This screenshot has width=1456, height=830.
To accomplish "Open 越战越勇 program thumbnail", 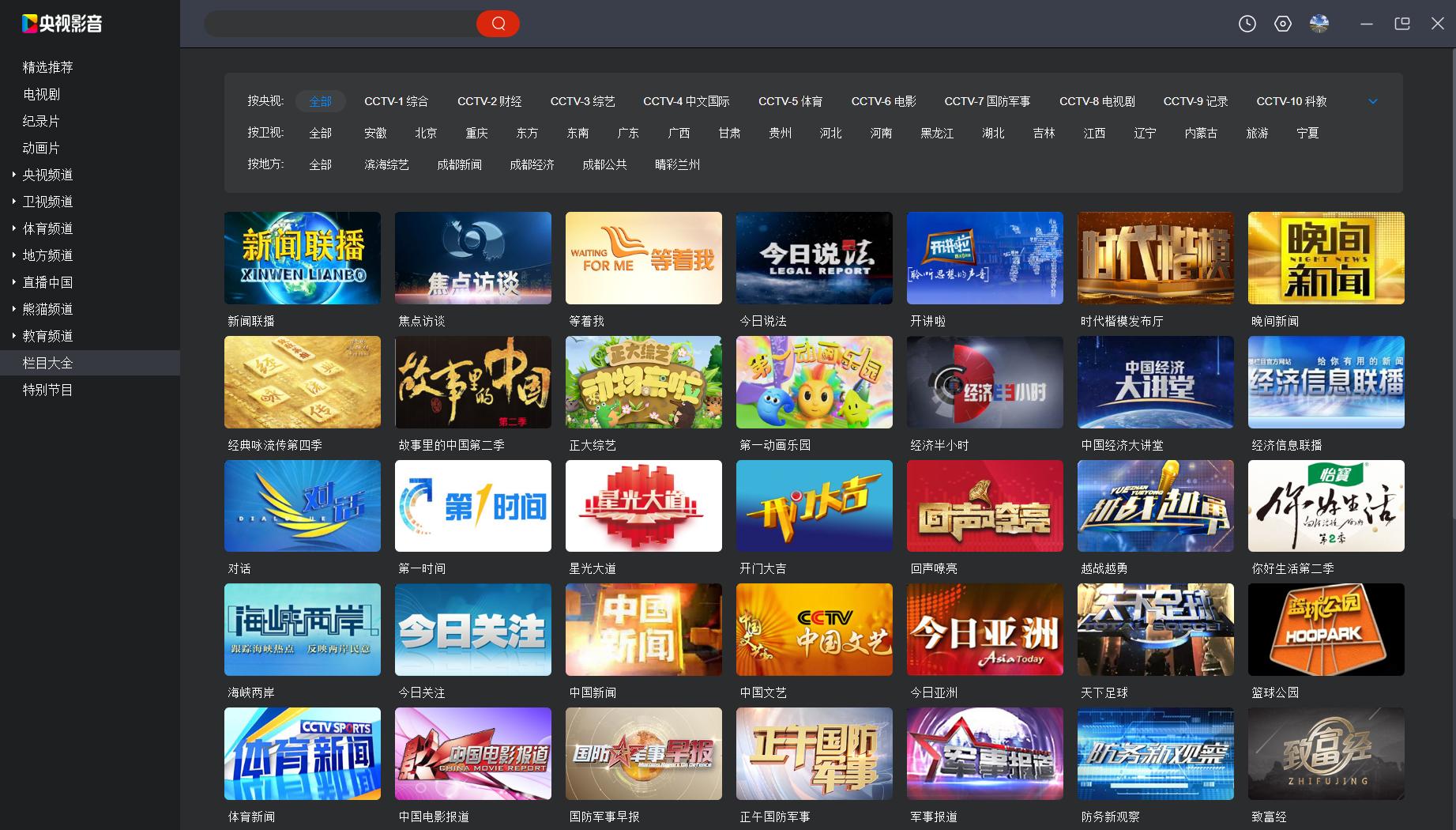I will point(1156,506).
